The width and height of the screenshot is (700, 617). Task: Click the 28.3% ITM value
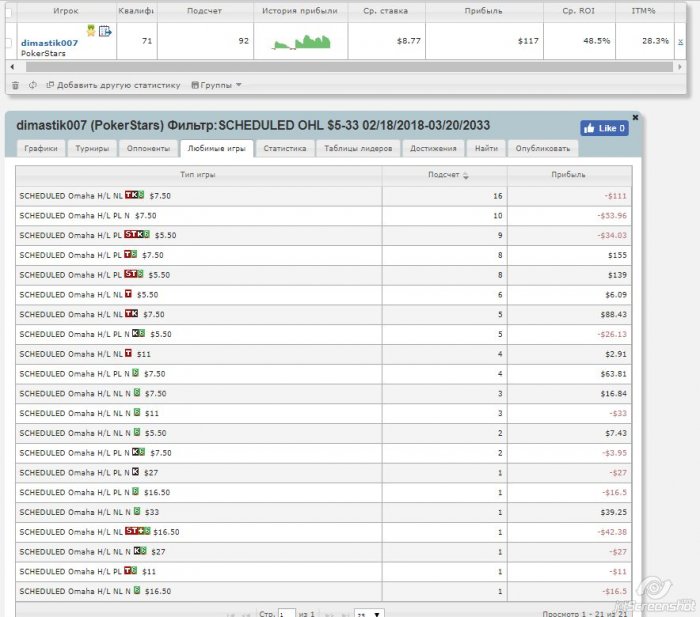point(655,41)
